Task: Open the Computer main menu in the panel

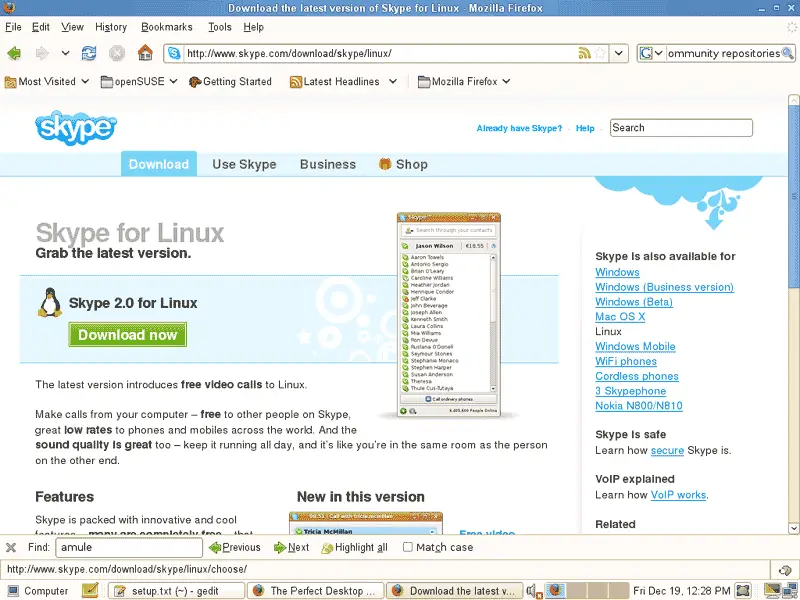Action: [x=38, y=591]
